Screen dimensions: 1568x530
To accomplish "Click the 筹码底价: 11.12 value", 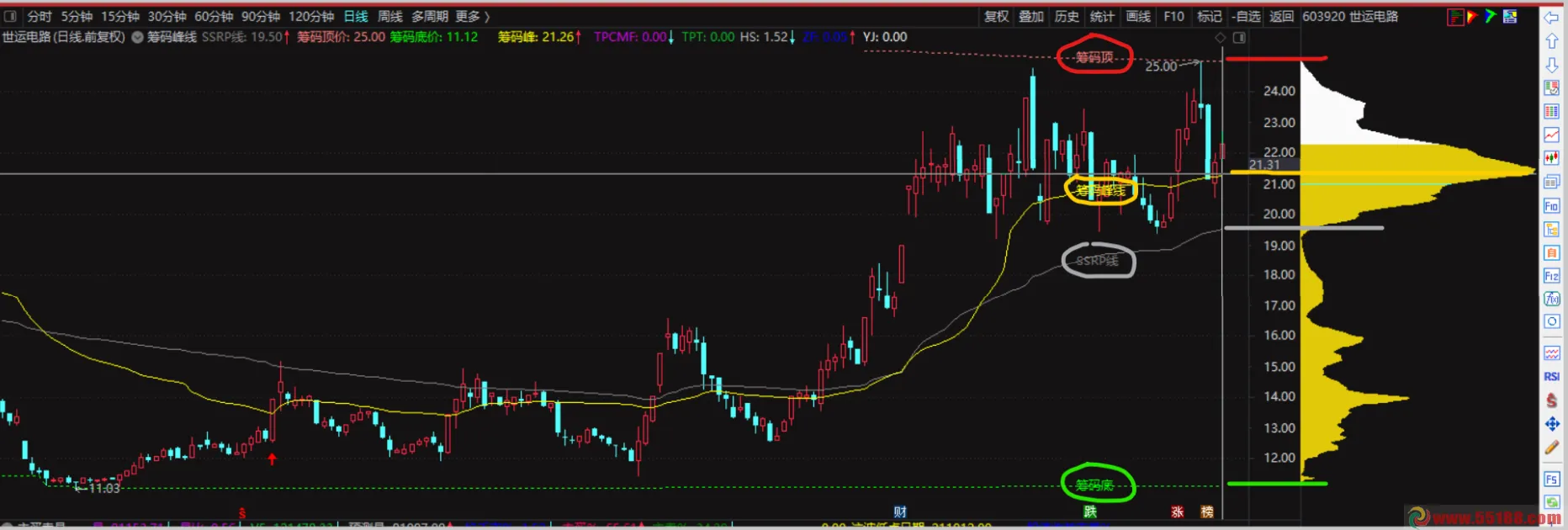I will (x=433, y=37).
